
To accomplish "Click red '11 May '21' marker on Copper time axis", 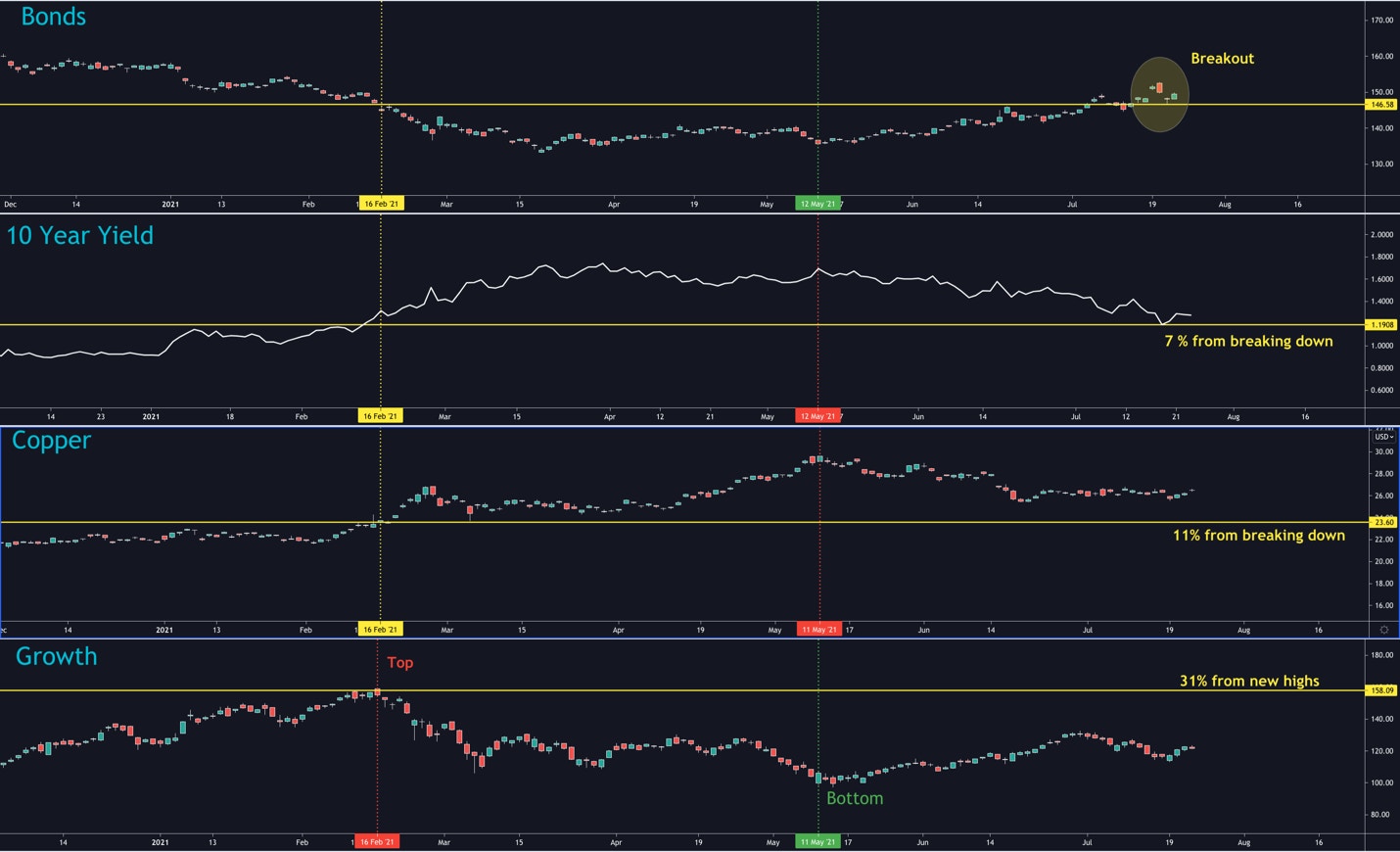I will (x=818, y=630).
